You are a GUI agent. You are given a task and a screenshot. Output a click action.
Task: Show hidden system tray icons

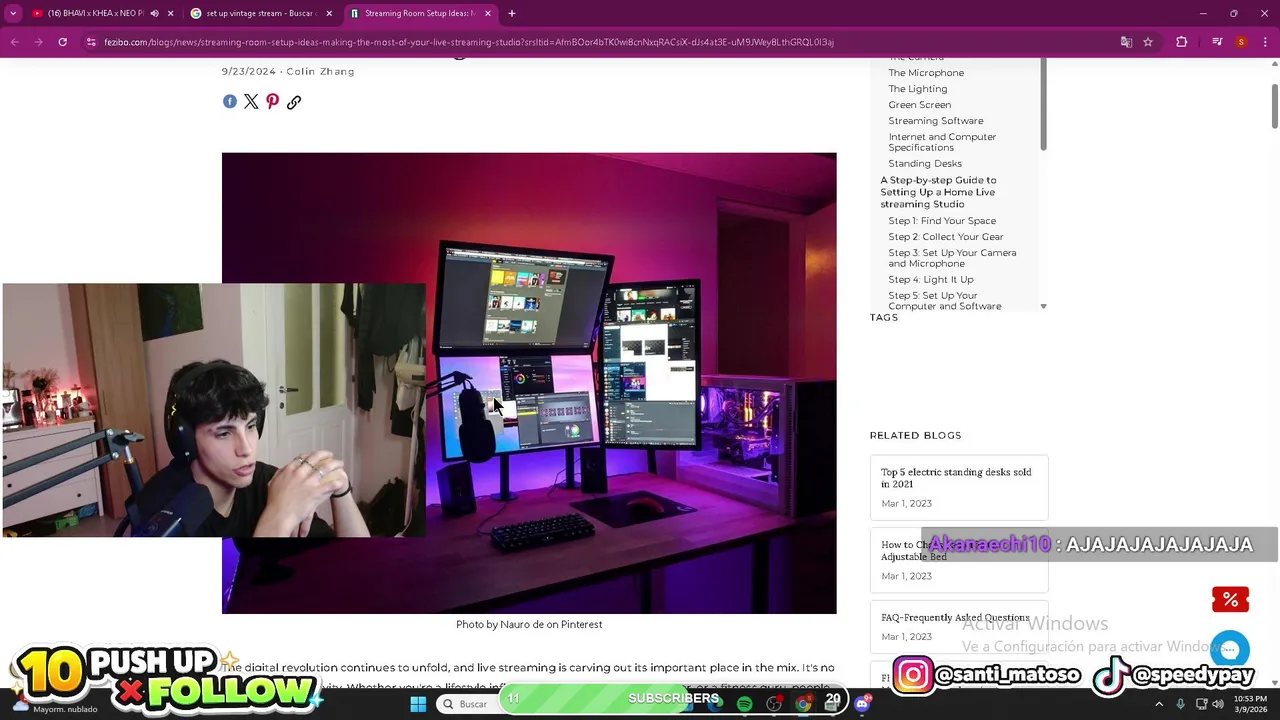[x=1159, y=704]
